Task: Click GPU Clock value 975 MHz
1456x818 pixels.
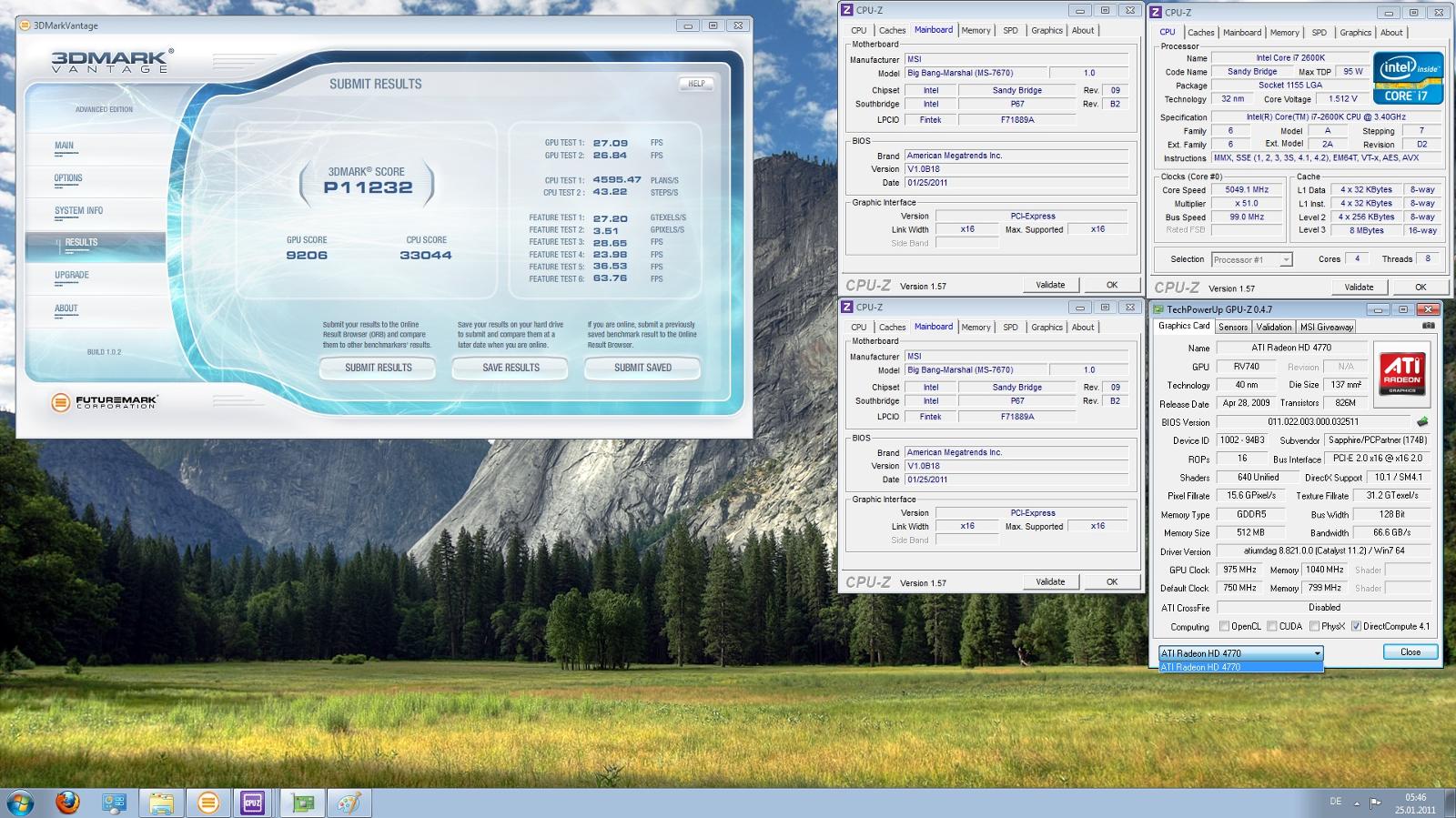Action: tap(1239, 570)
